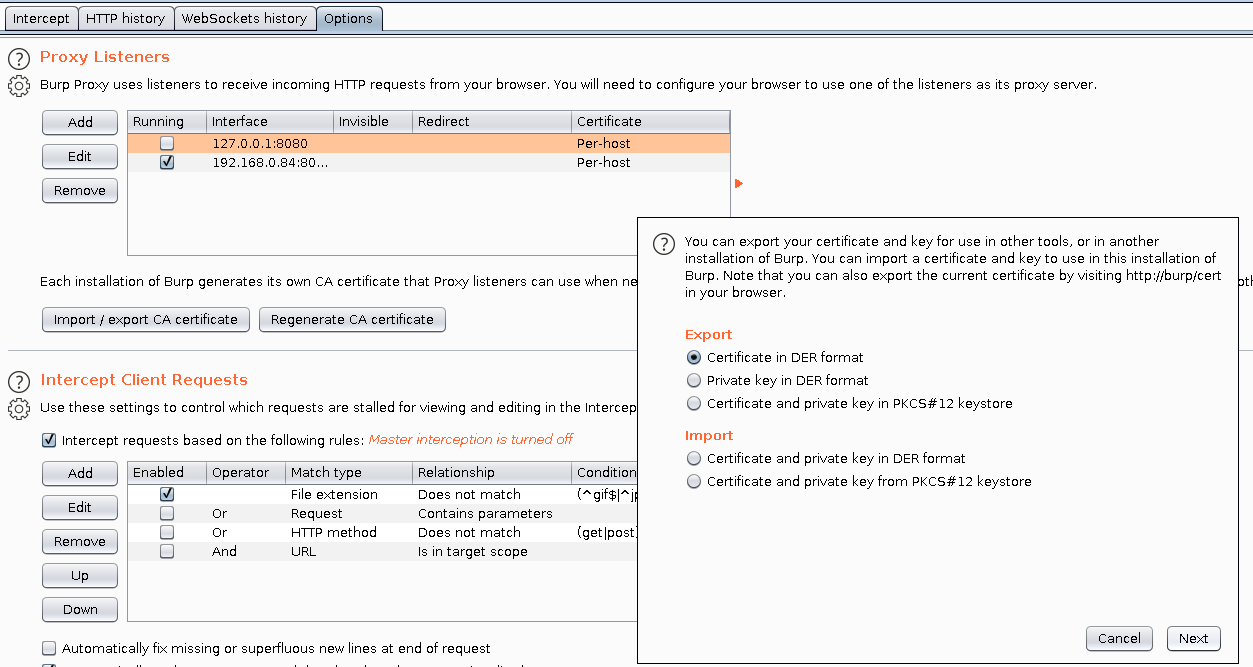Viewport: 1253px width, 667px height.
Task: Select Contains parameters relationship cell
Action: pos(492,513)
